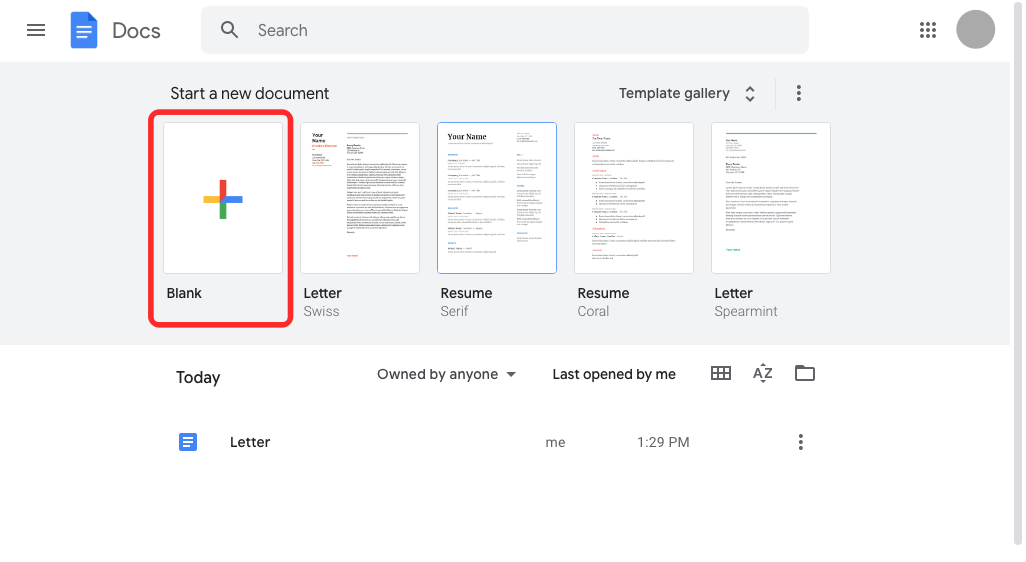Screen dimensions: 1026x562
Task: Open the account profile avatar
Action: (x=975, y=29)
